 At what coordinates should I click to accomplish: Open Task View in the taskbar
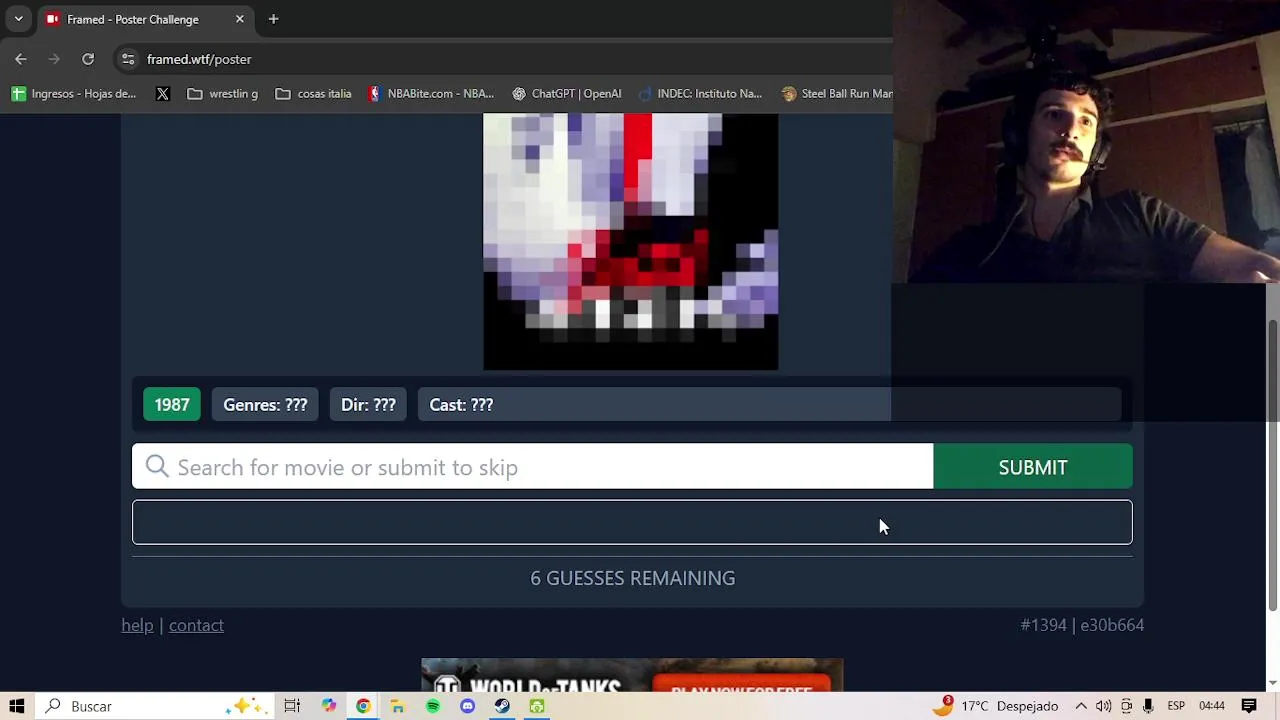pos(292,706)
